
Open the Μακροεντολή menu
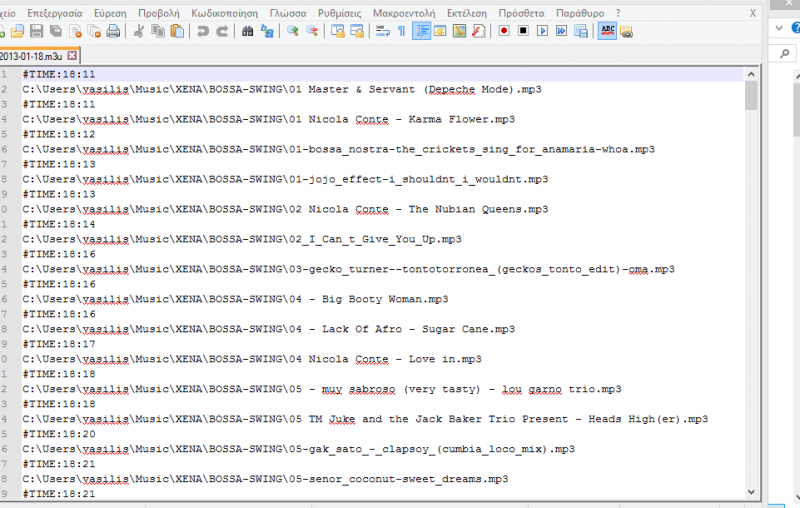coord(404,13)
